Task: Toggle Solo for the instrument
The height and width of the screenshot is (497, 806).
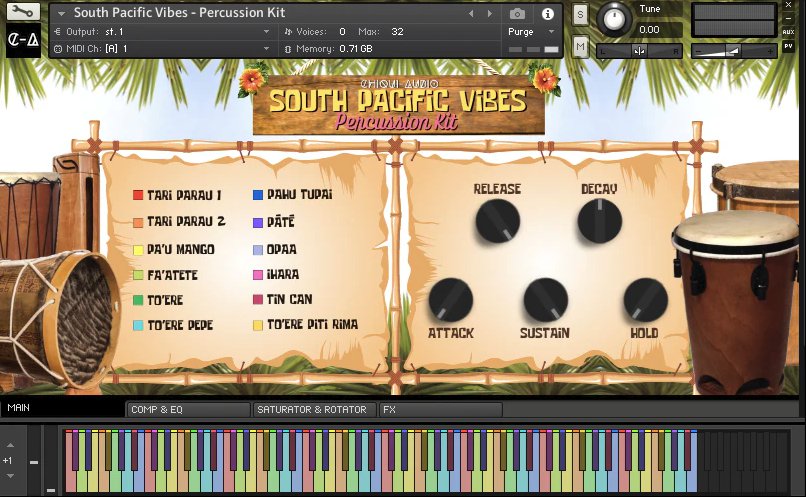Action: click(581, 14)
